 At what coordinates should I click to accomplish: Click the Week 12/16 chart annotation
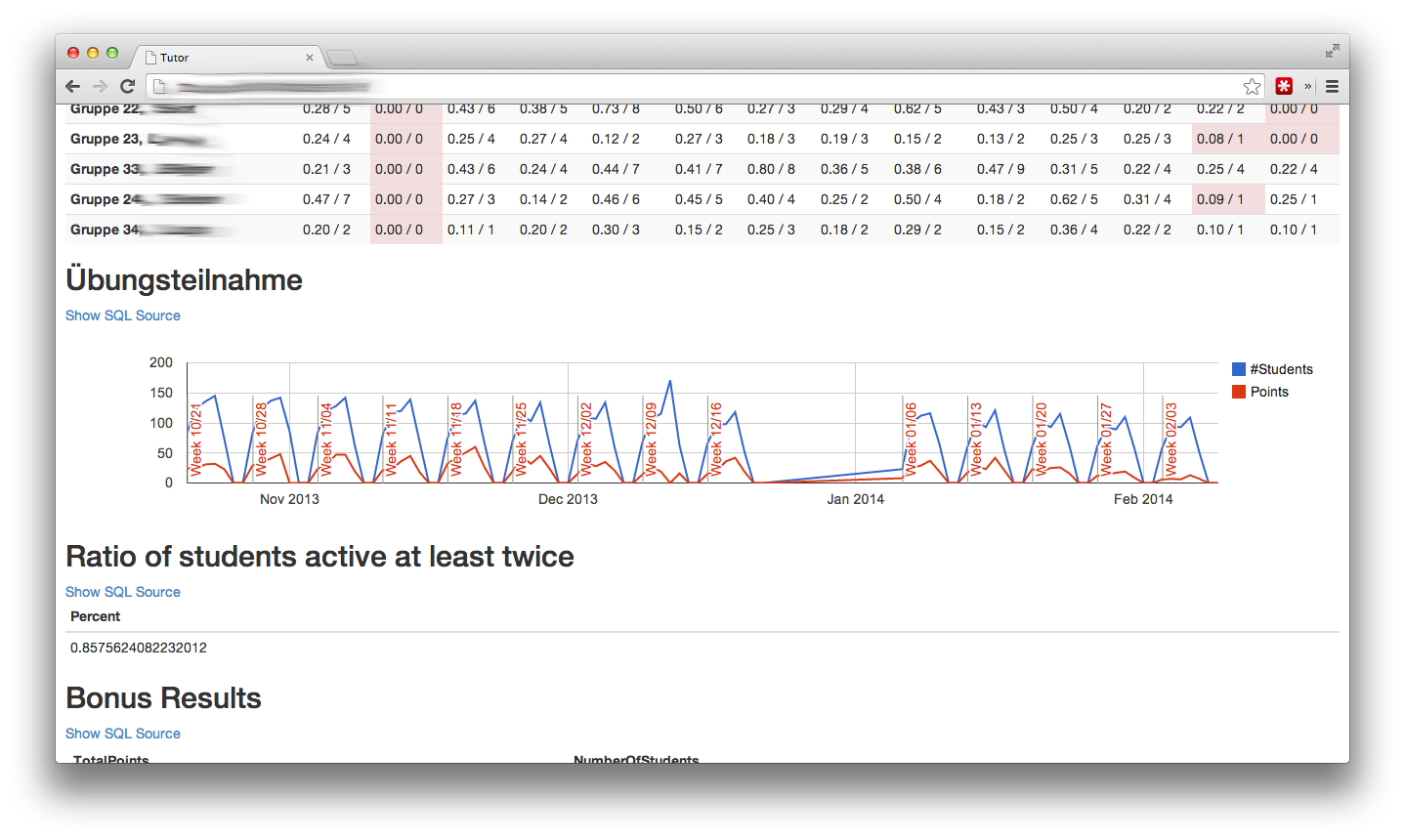tap(715, 440)
